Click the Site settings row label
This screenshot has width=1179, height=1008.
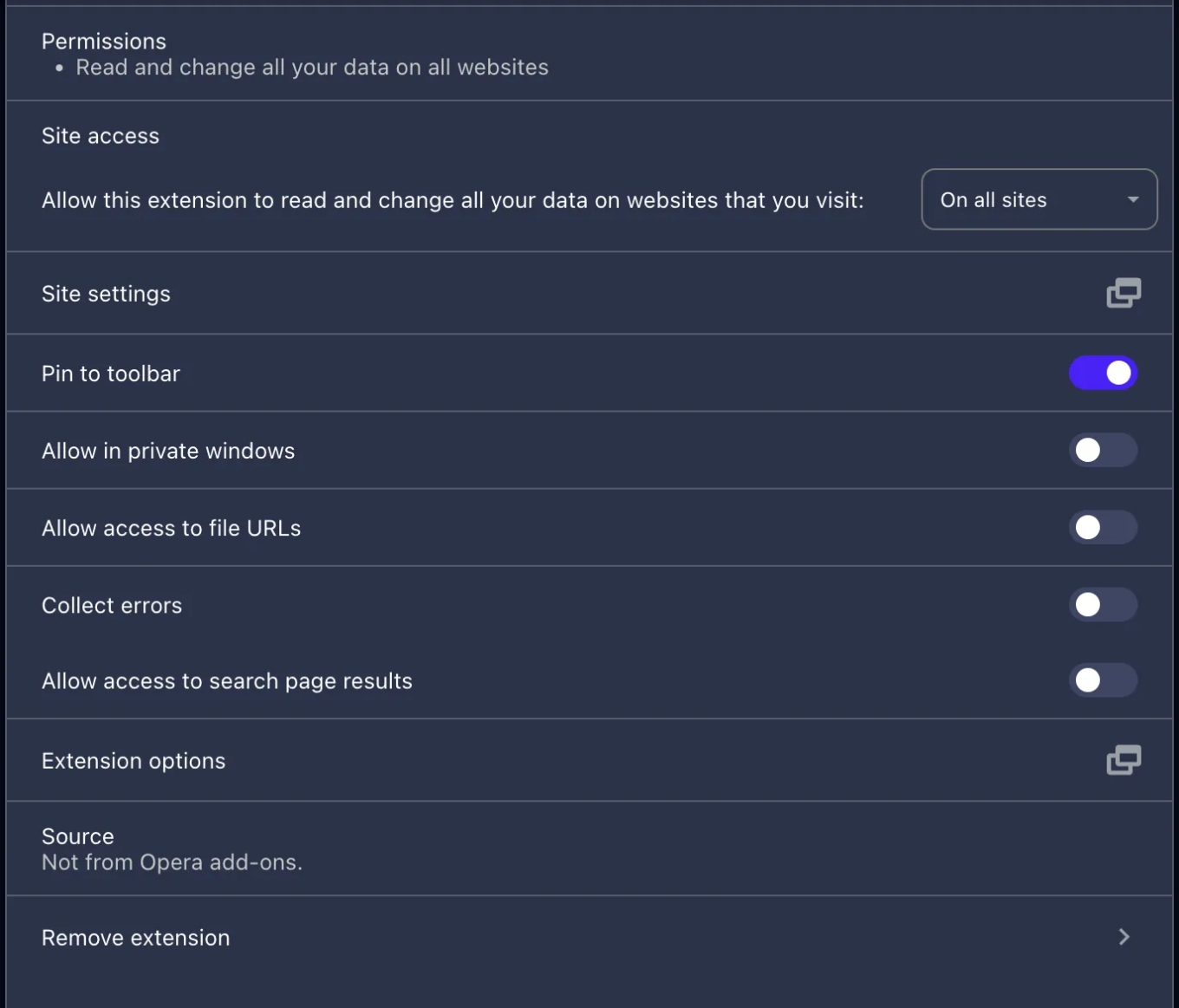point(106,294)
